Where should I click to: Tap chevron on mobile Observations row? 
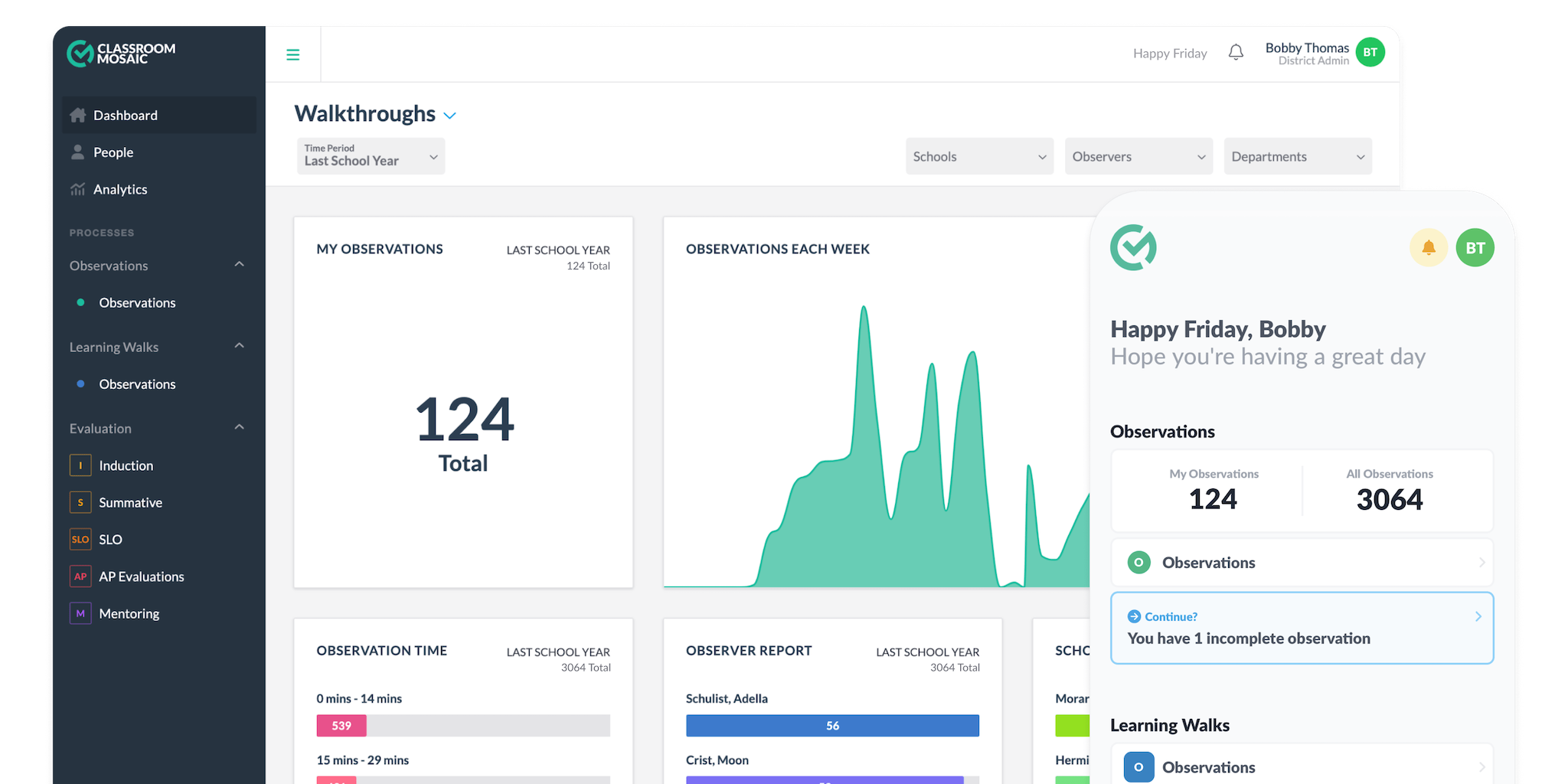pyautogui.click(x=1481, y=563)
